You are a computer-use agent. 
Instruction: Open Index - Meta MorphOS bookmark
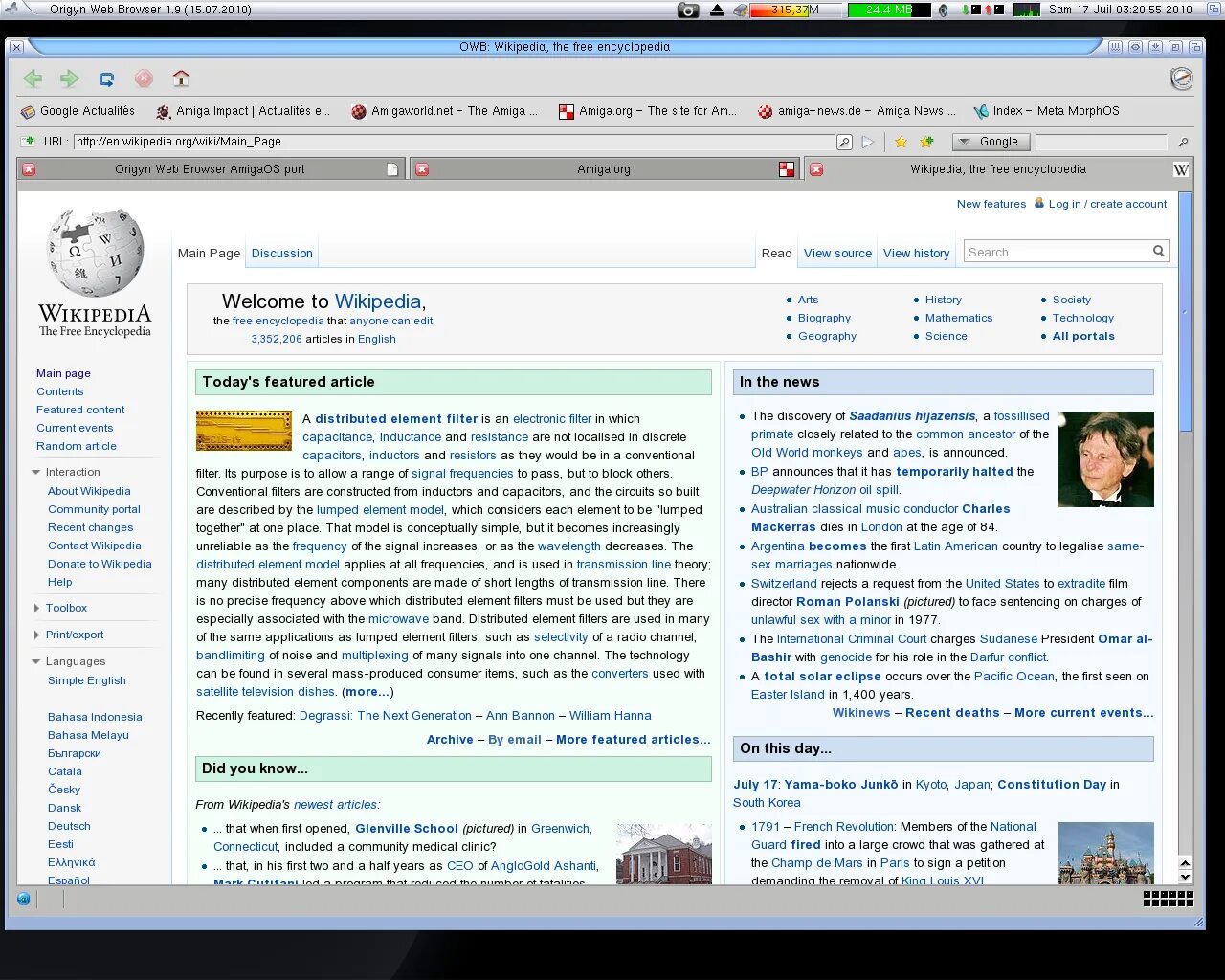(1046, 111)
